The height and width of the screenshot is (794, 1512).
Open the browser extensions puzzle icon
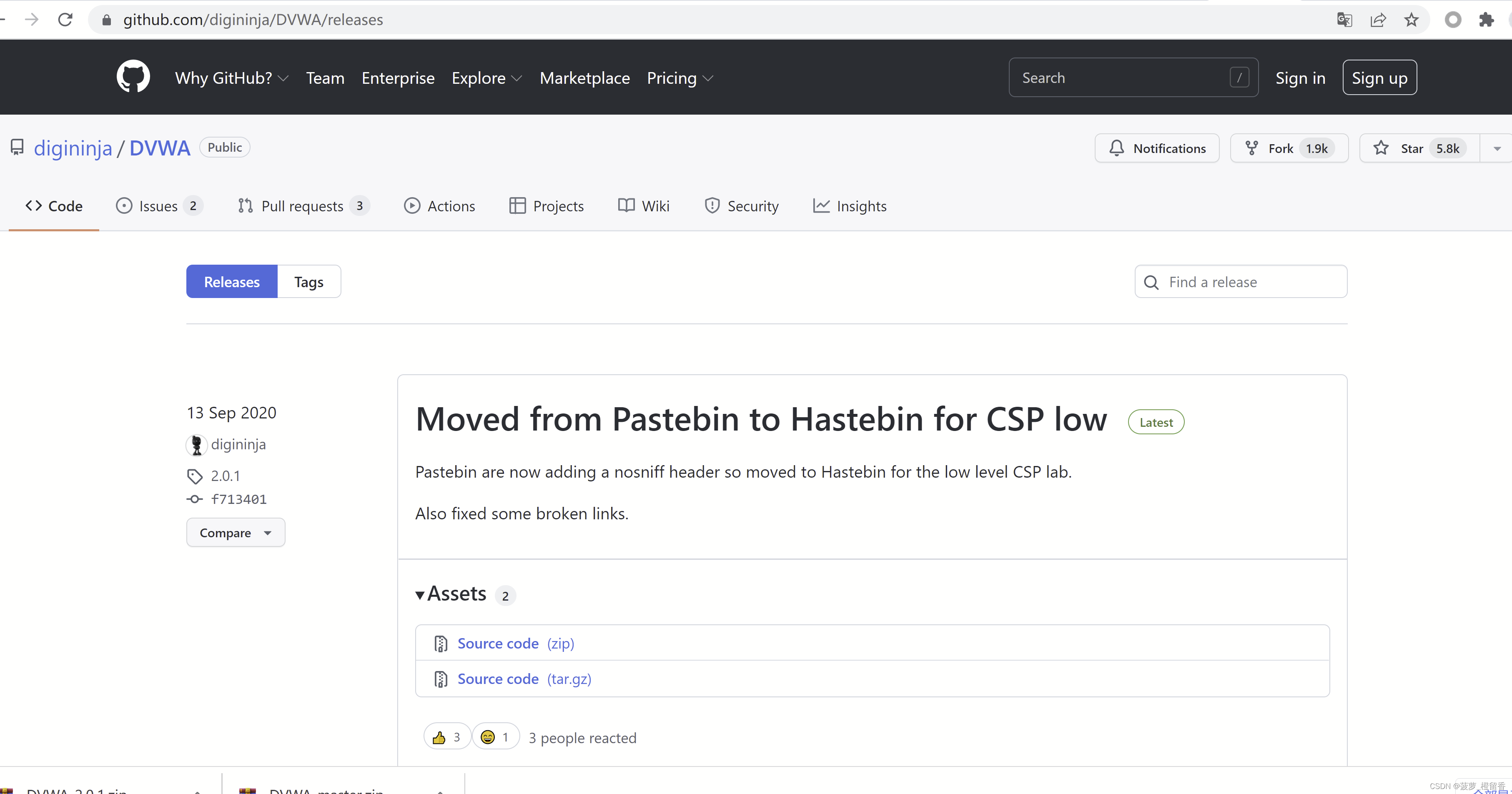click(x=1486, y=20)
